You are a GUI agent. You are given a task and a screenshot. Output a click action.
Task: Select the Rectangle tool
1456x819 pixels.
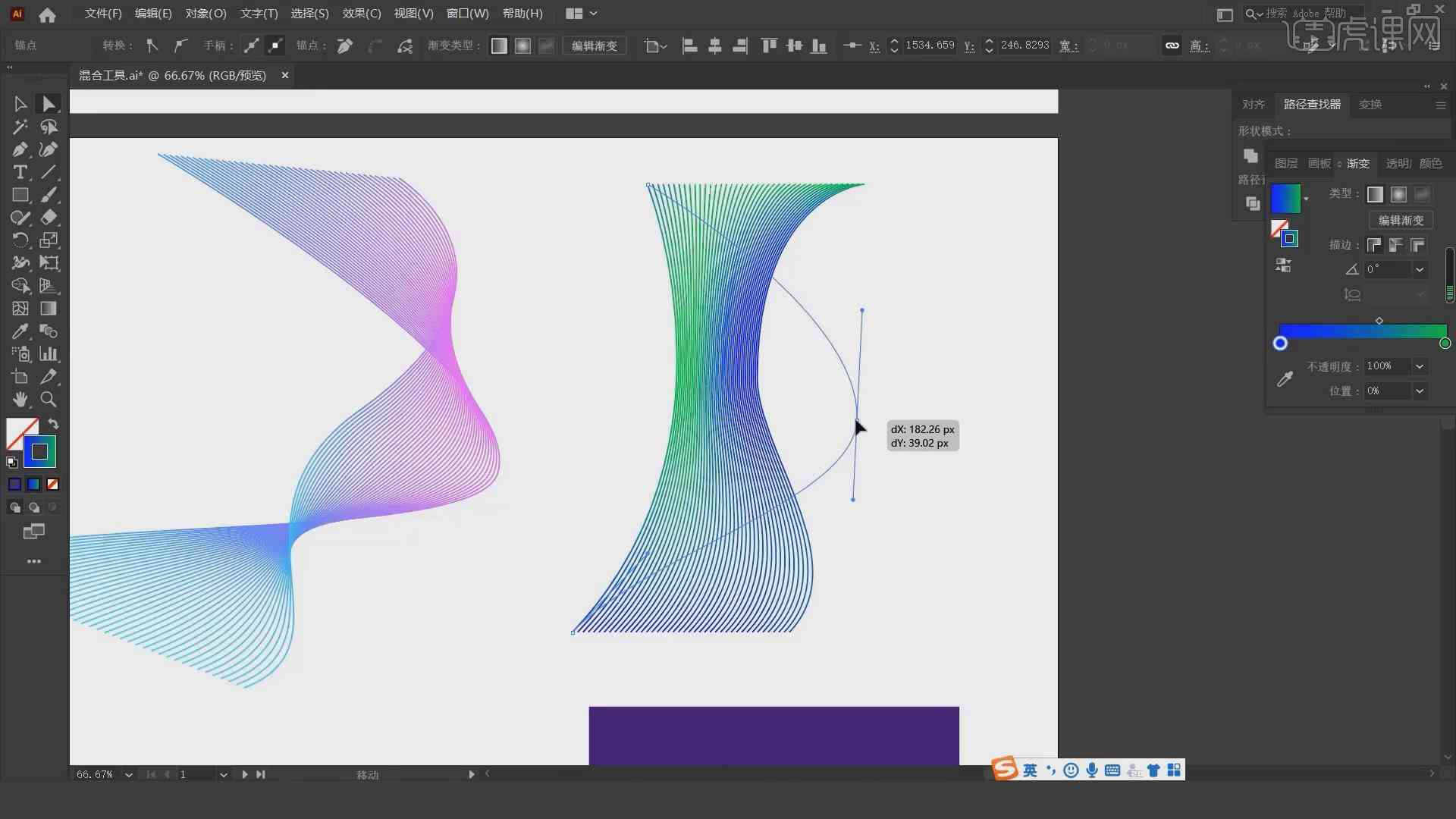(x=20, y=195)
